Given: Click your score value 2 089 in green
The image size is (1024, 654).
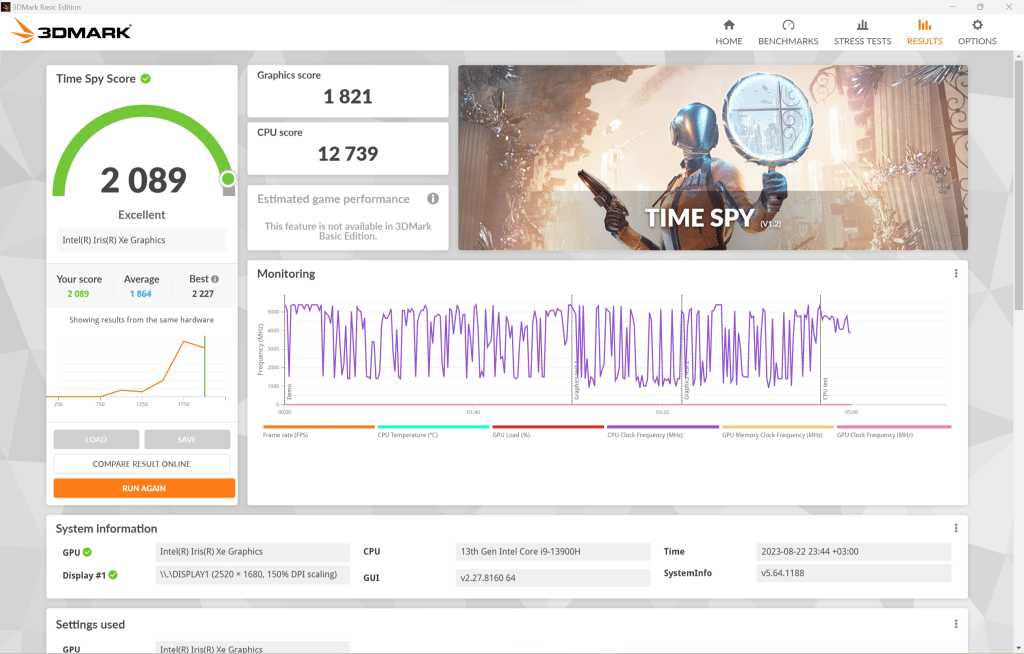Looking at the screenshot, I should tap(78, 294).
